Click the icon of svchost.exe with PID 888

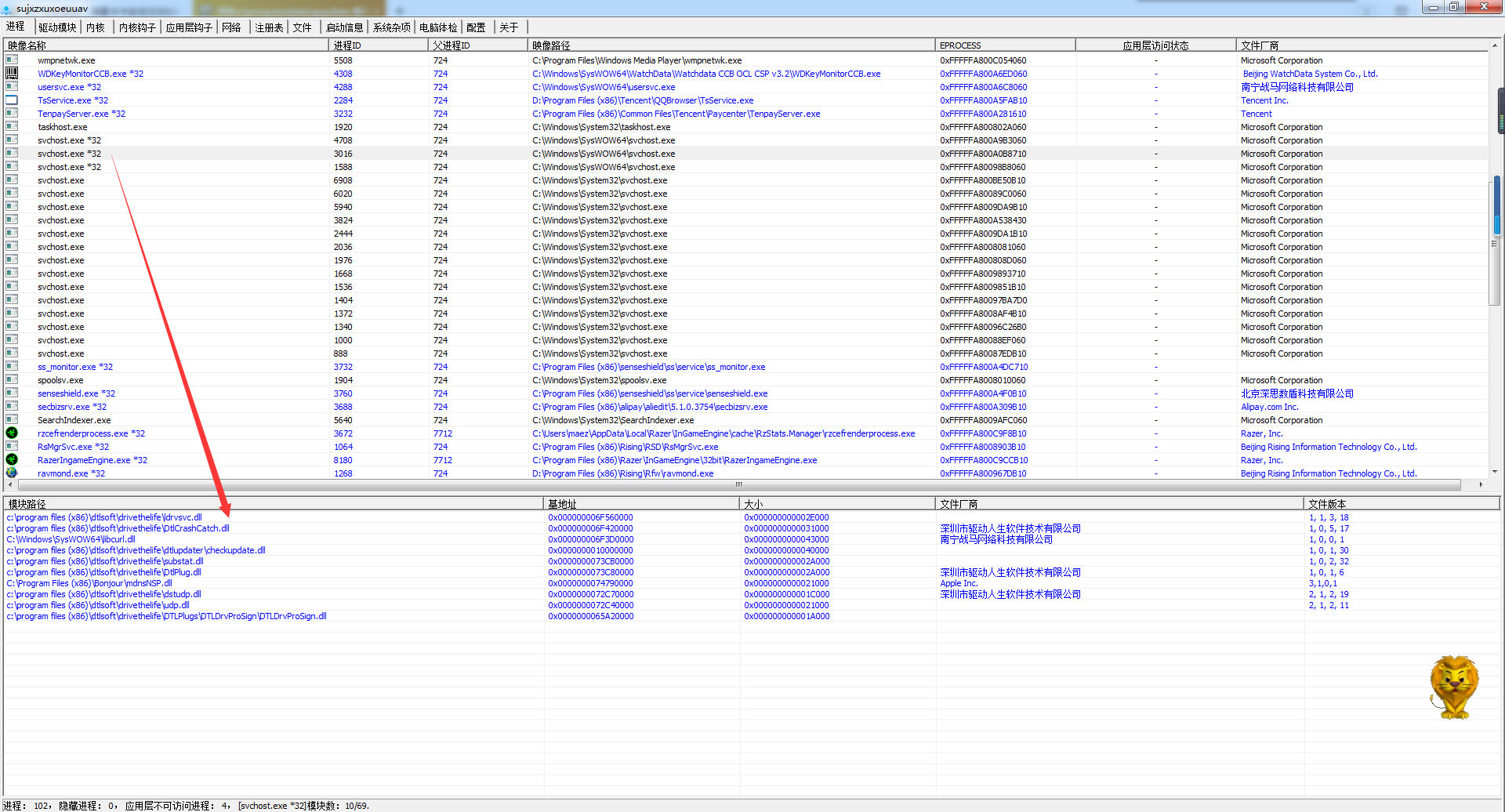12,353
